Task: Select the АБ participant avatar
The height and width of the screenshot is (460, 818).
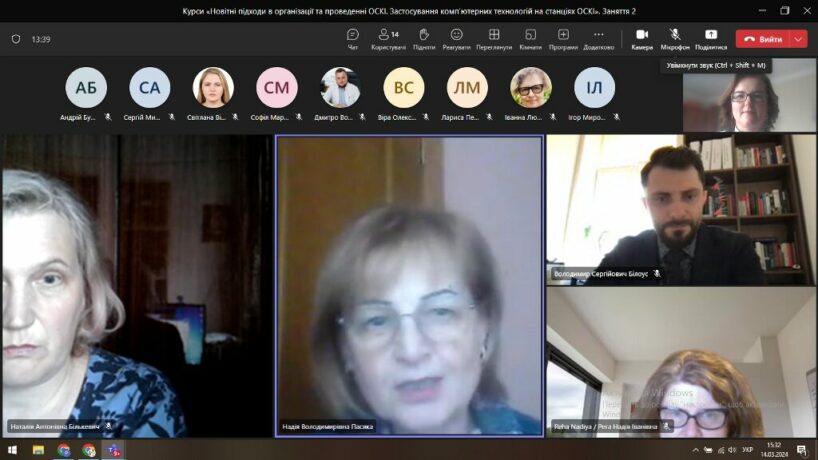Action: coord(86,88)
